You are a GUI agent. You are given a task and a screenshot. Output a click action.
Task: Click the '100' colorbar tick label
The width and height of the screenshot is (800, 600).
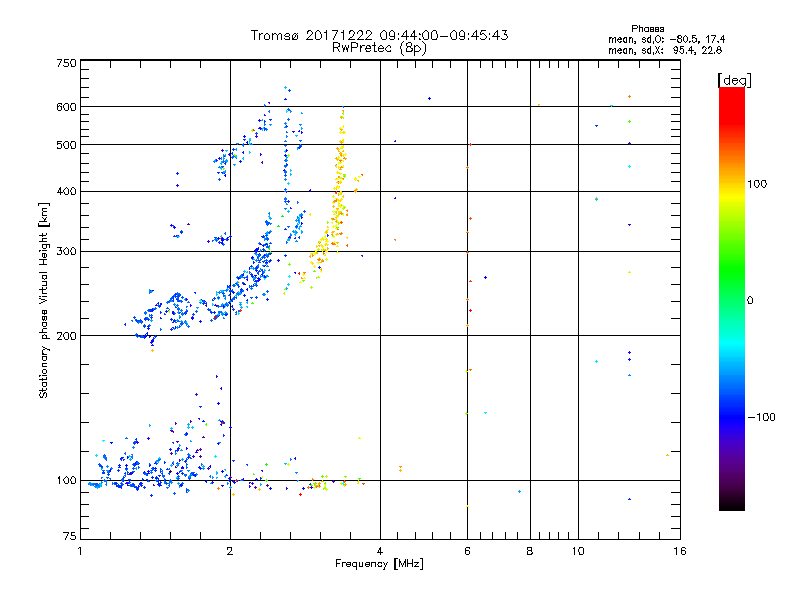pyautogui.click(x=757, y=184)
